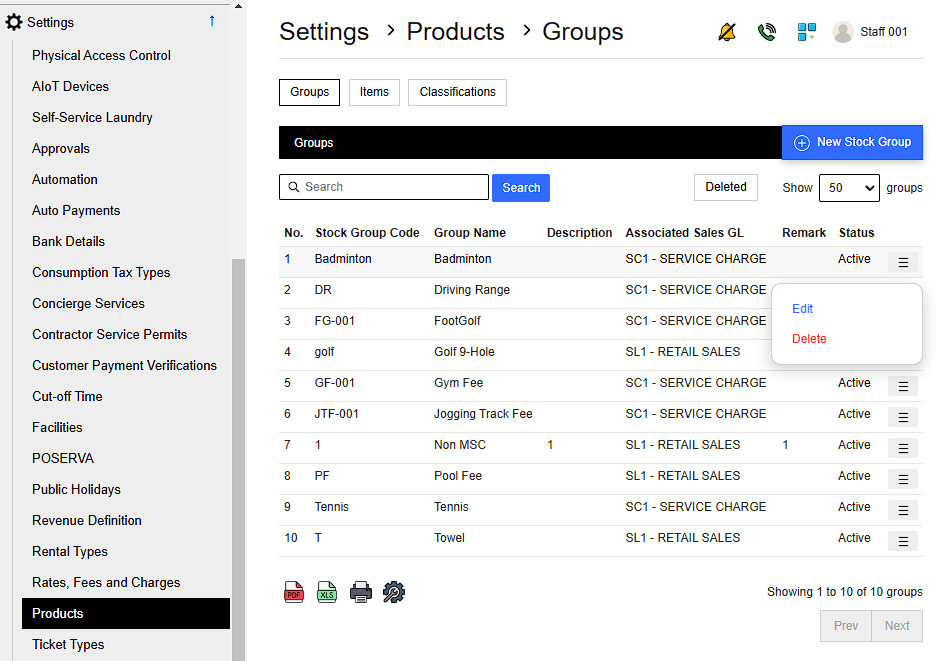Open the phone call icon in header
The image size is (951, 661).
[x=767, y=32]
